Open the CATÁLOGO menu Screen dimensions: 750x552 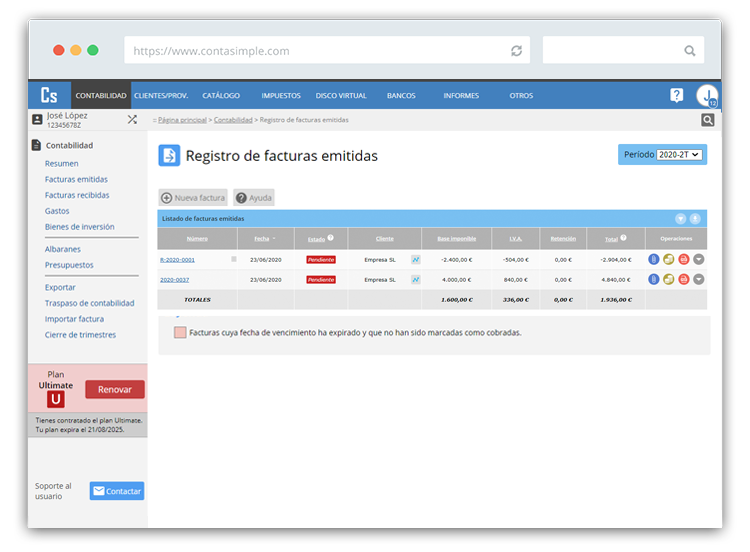click(221, 96)
